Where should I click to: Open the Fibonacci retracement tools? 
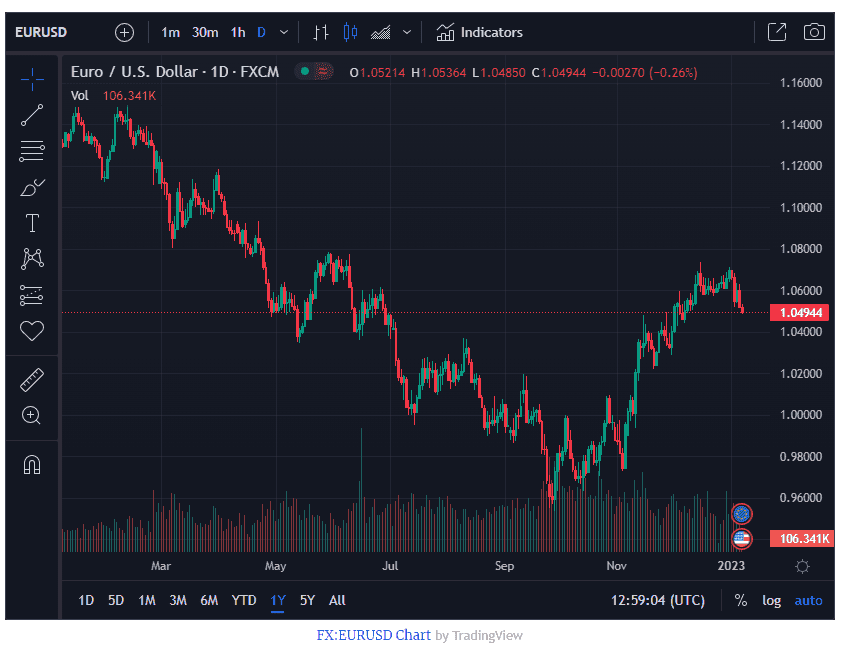[32, 150]
